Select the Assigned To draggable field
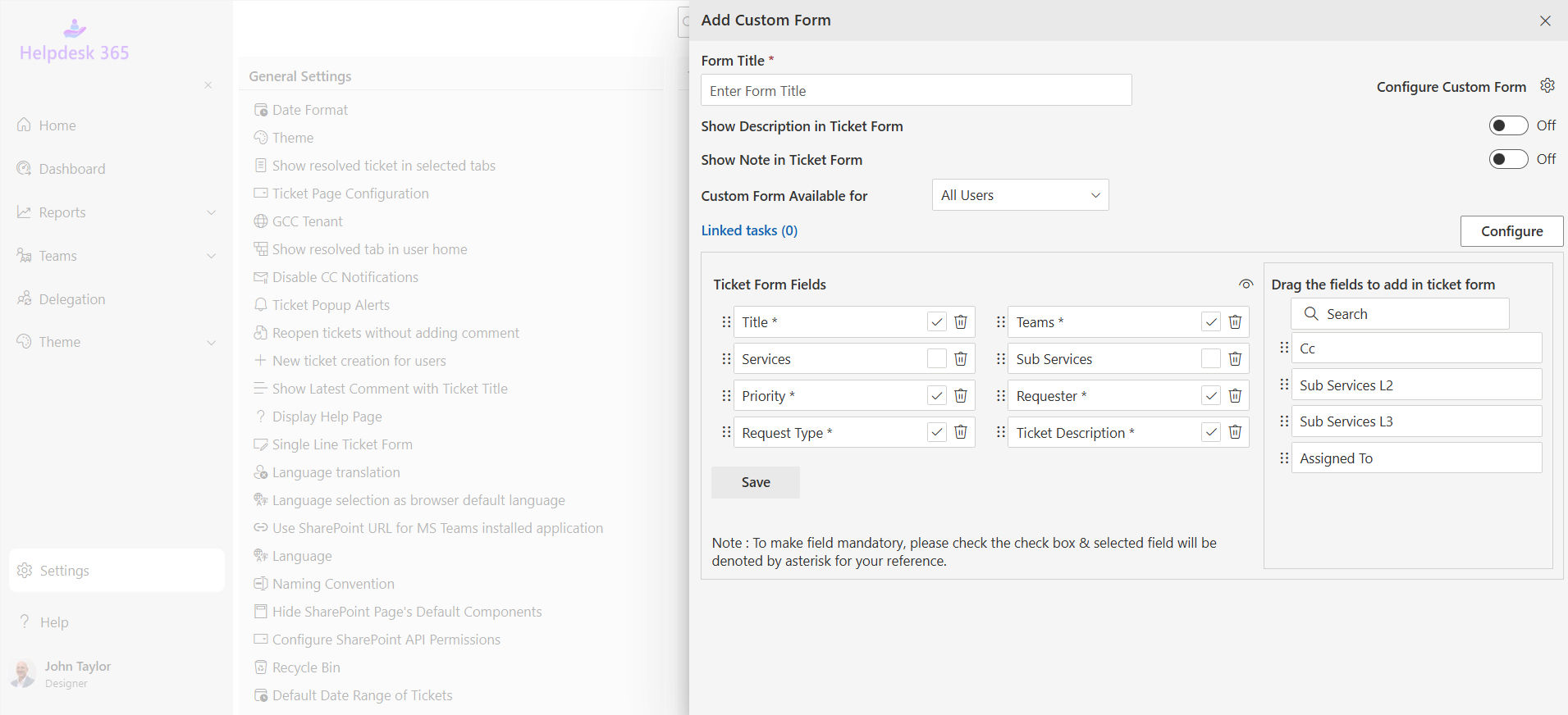The image size is (1568, 715). coord(1416,458)
